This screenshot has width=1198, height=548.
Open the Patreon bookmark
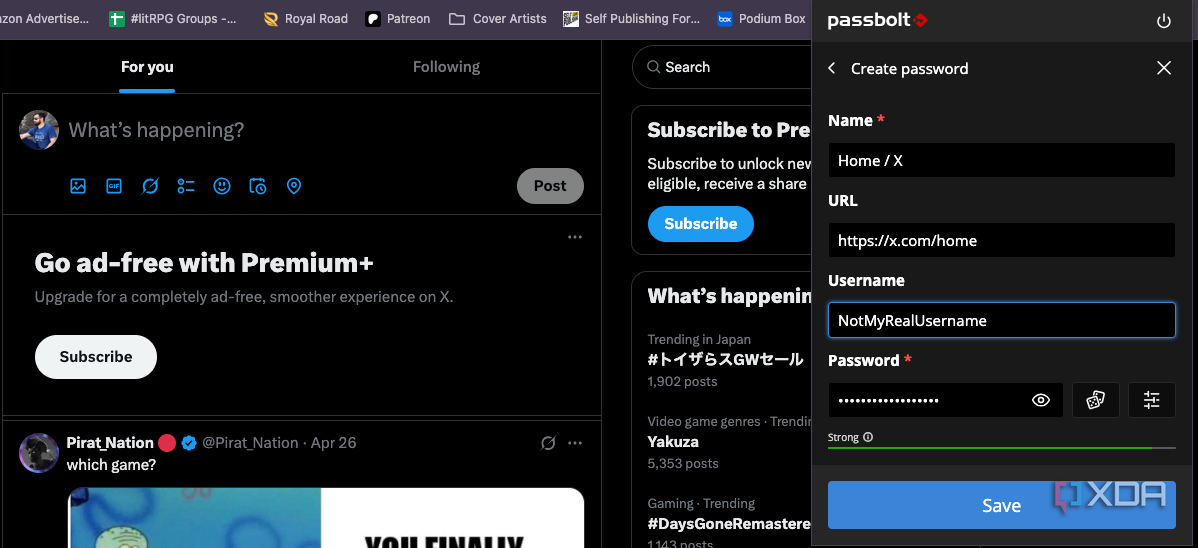(x=397, y=18)
